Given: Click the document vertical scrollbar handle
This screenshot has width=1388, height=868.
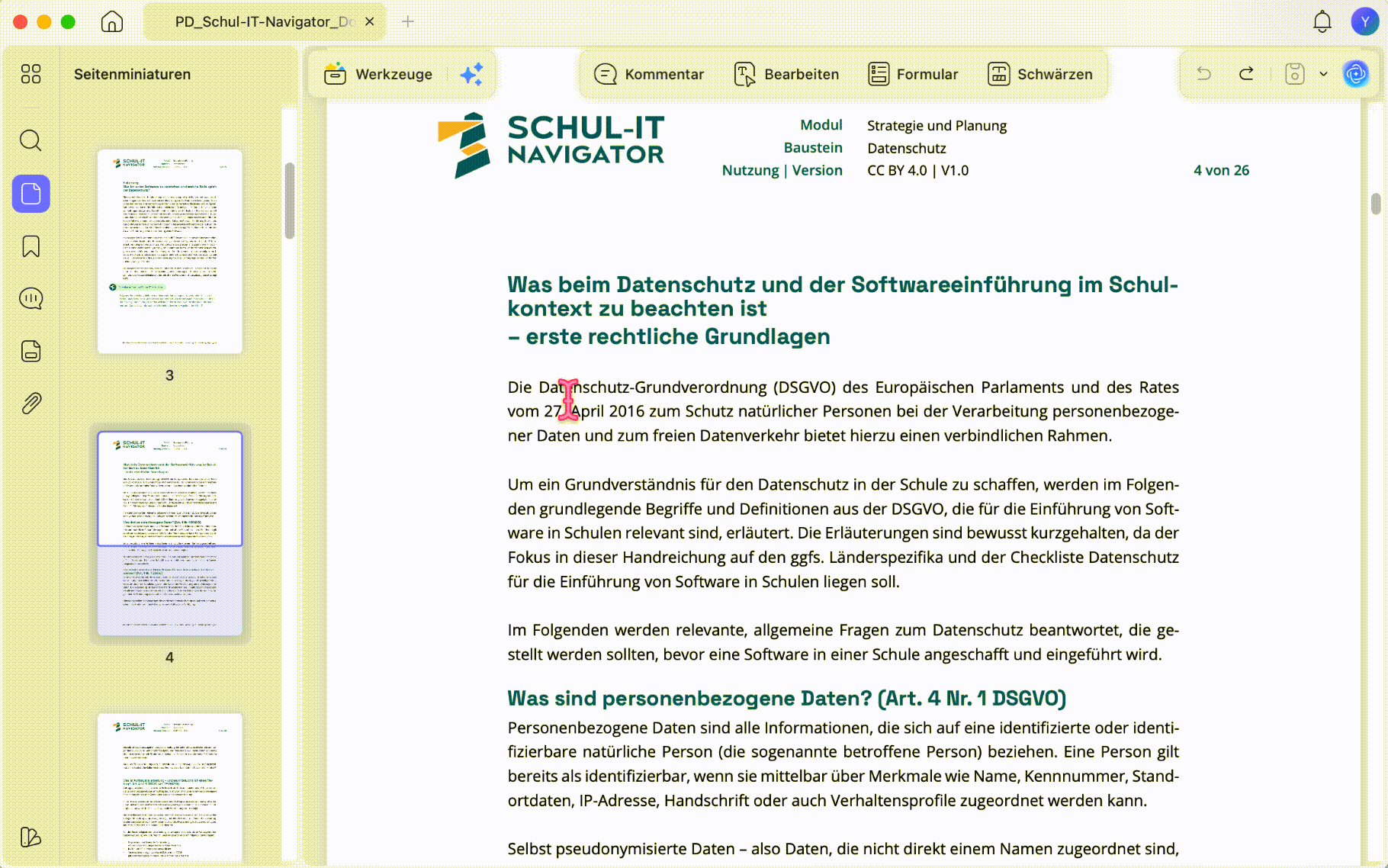Looking at the screenshot, I should 1376,204.
